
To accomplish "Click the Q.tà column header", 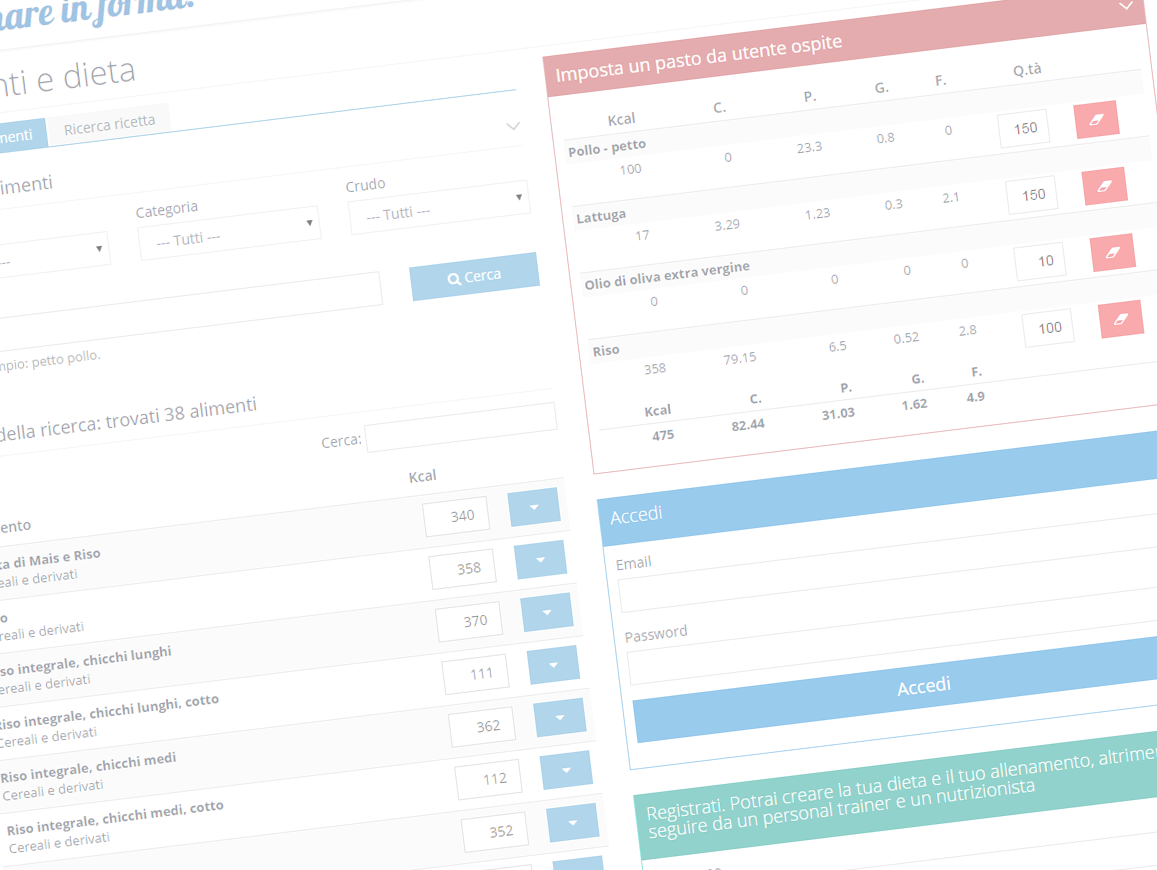I will [x=1026, y=70].
